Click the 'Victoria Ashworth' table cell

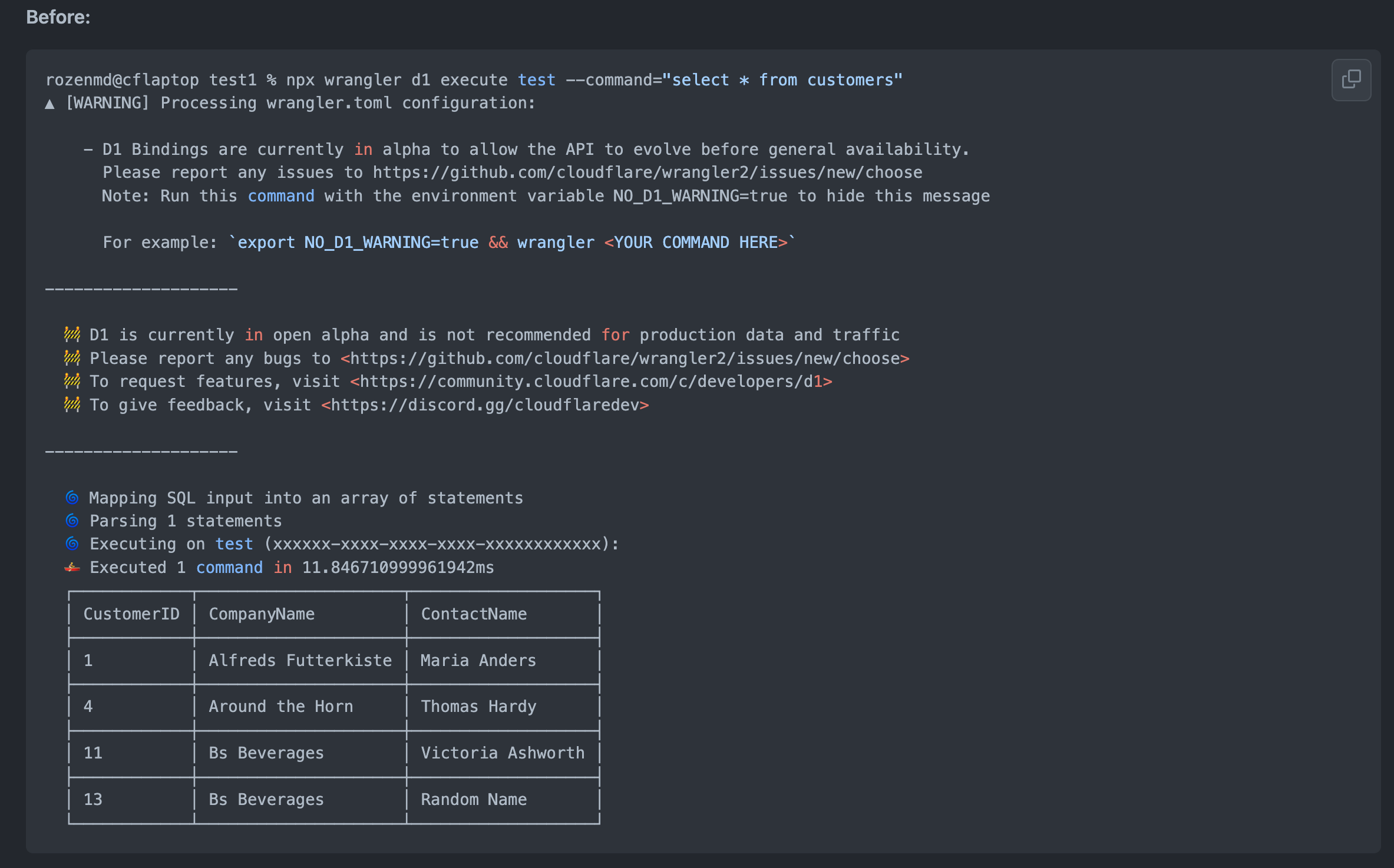pyautogui.click(x=503, y=753)
